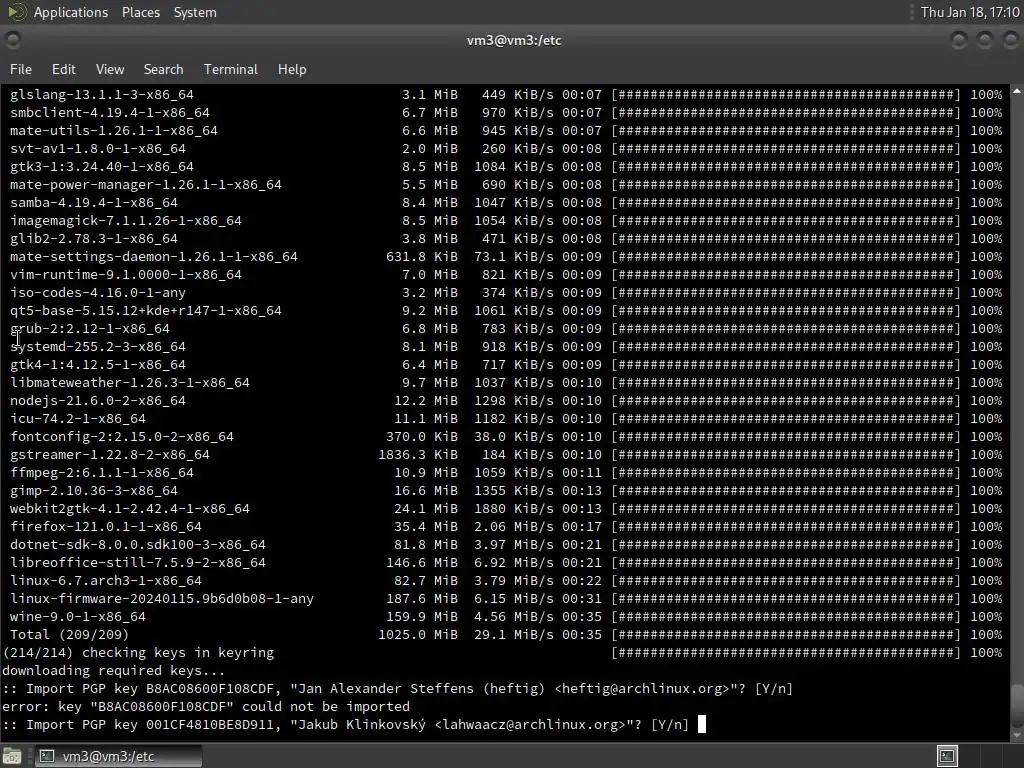
Task: Click the text icu-74.2-1-x86_64
Action: pos(78,419)
